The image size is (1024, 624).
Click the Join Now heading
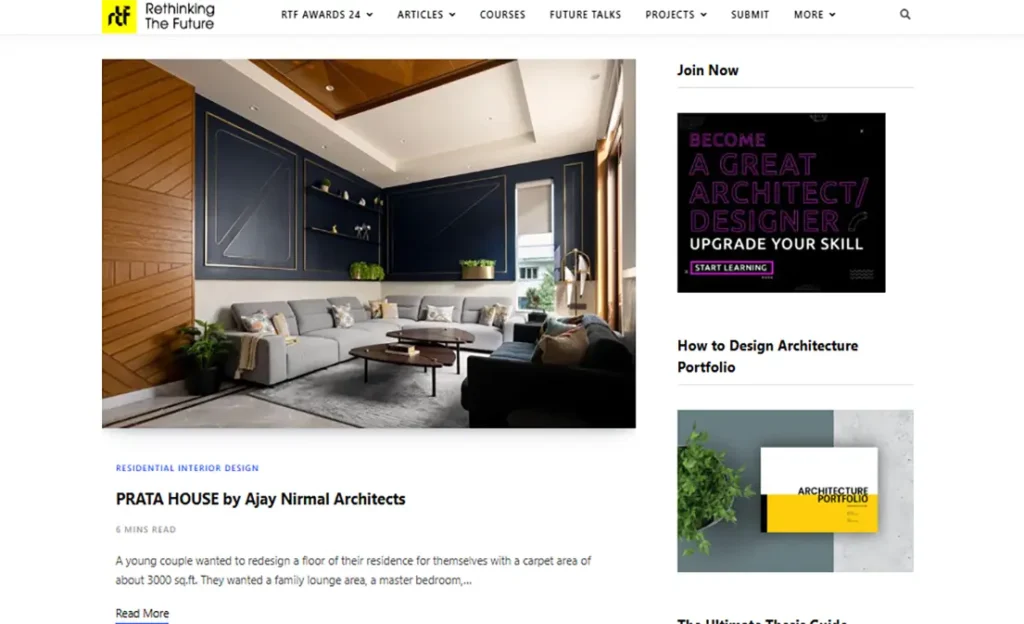708,70
